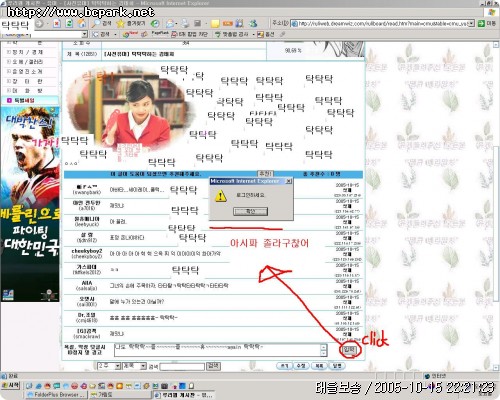Viewport: 500px width, 400px height.
Task: Click the address bar URL field
Action: click(382, 23)
